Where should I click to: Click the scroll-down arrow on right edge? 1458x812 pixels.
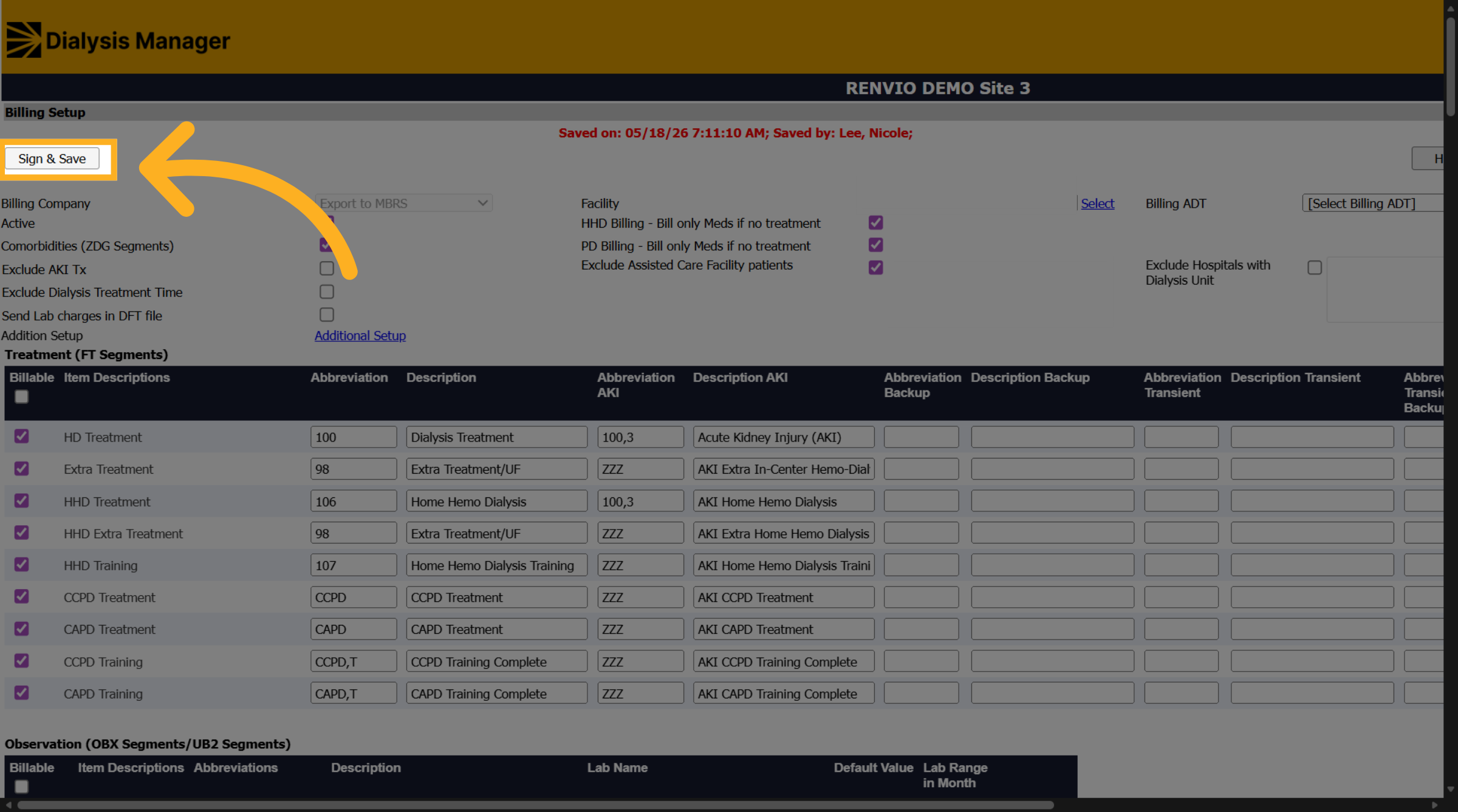[1451, 789]
